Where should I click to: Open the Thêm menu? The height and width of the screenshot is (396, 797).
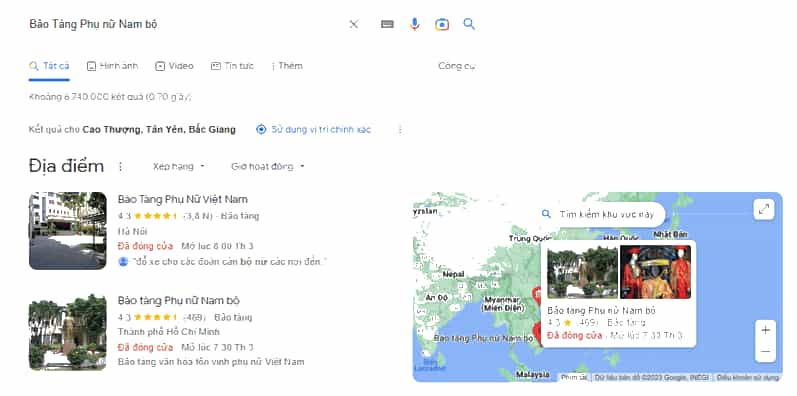(x=287, y=66)
